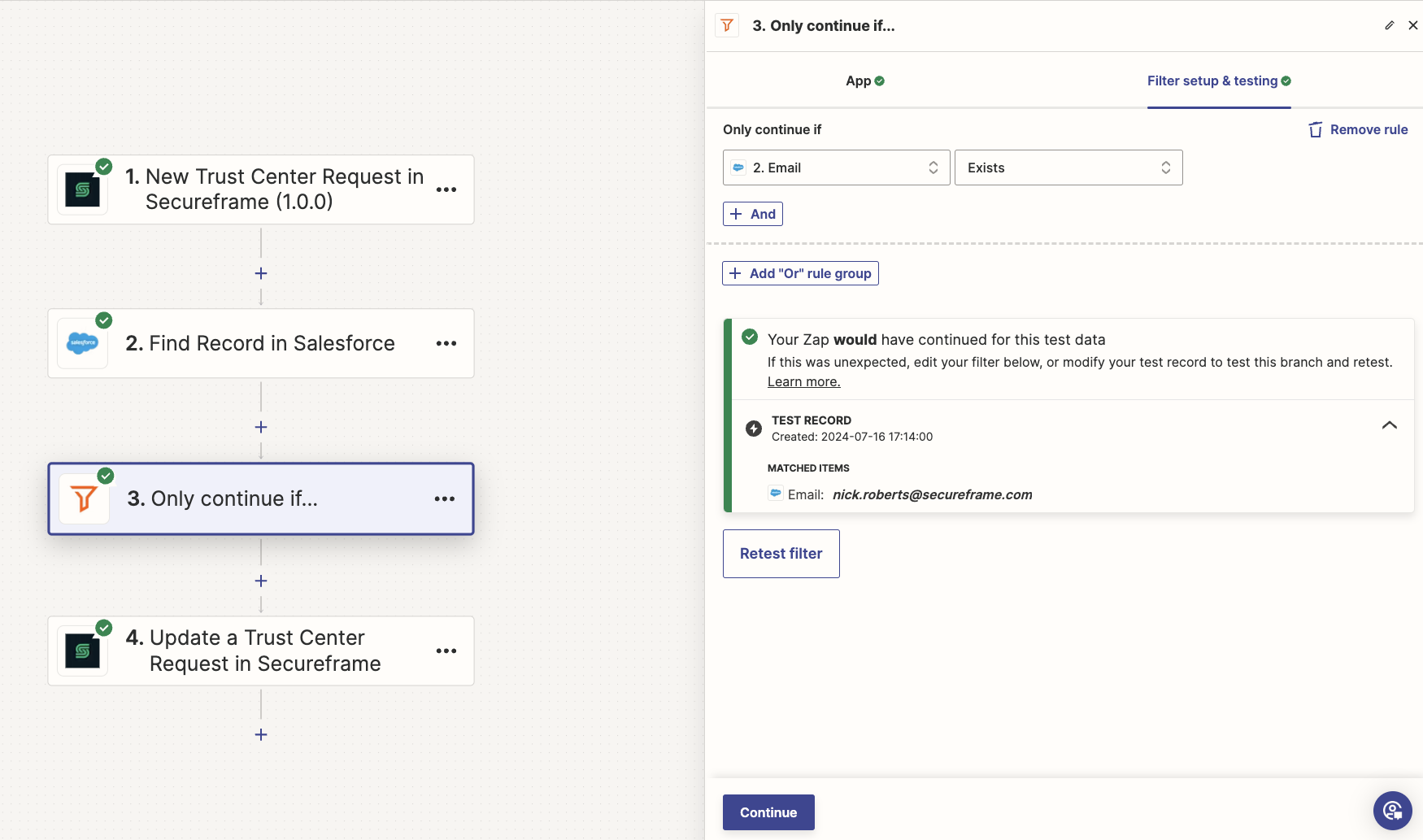Click the Secureframe icon on step 4
Image resolution: width=1423 pixels, height=840 pixels.
pos(82,651)
